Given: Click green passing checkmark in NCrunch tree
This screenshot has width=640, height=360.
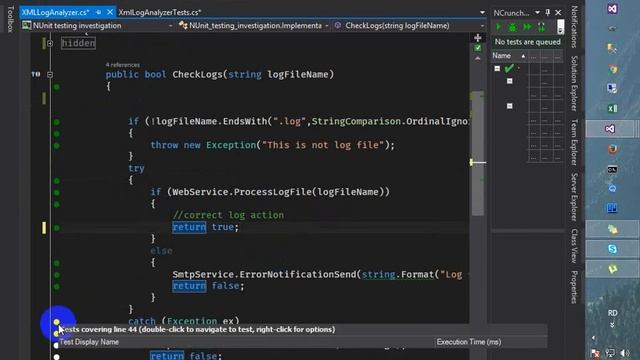Looking at the screenshot, I should [509, 69].
